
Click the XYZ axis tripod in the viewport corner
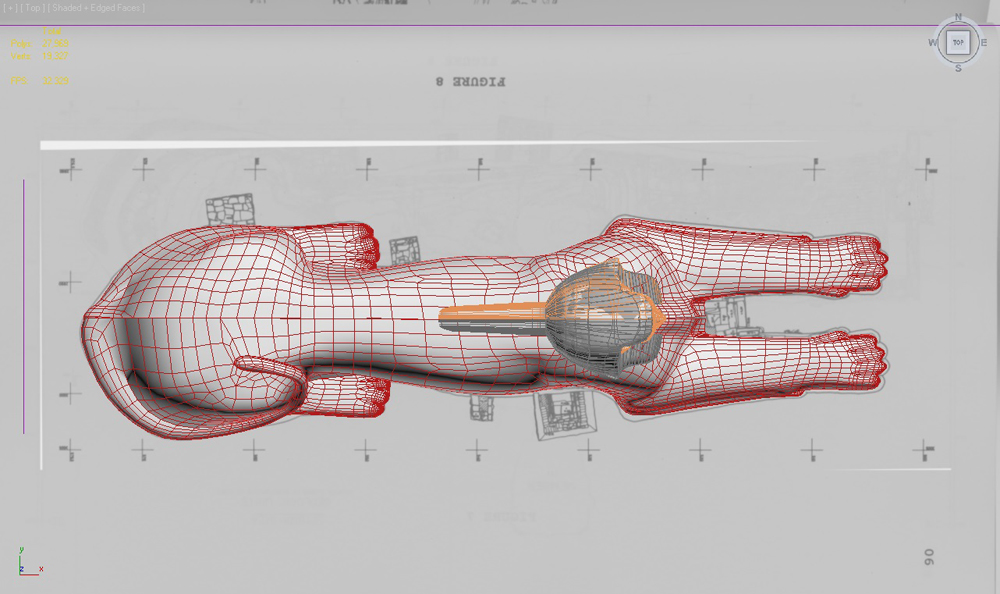click(26, 563)
